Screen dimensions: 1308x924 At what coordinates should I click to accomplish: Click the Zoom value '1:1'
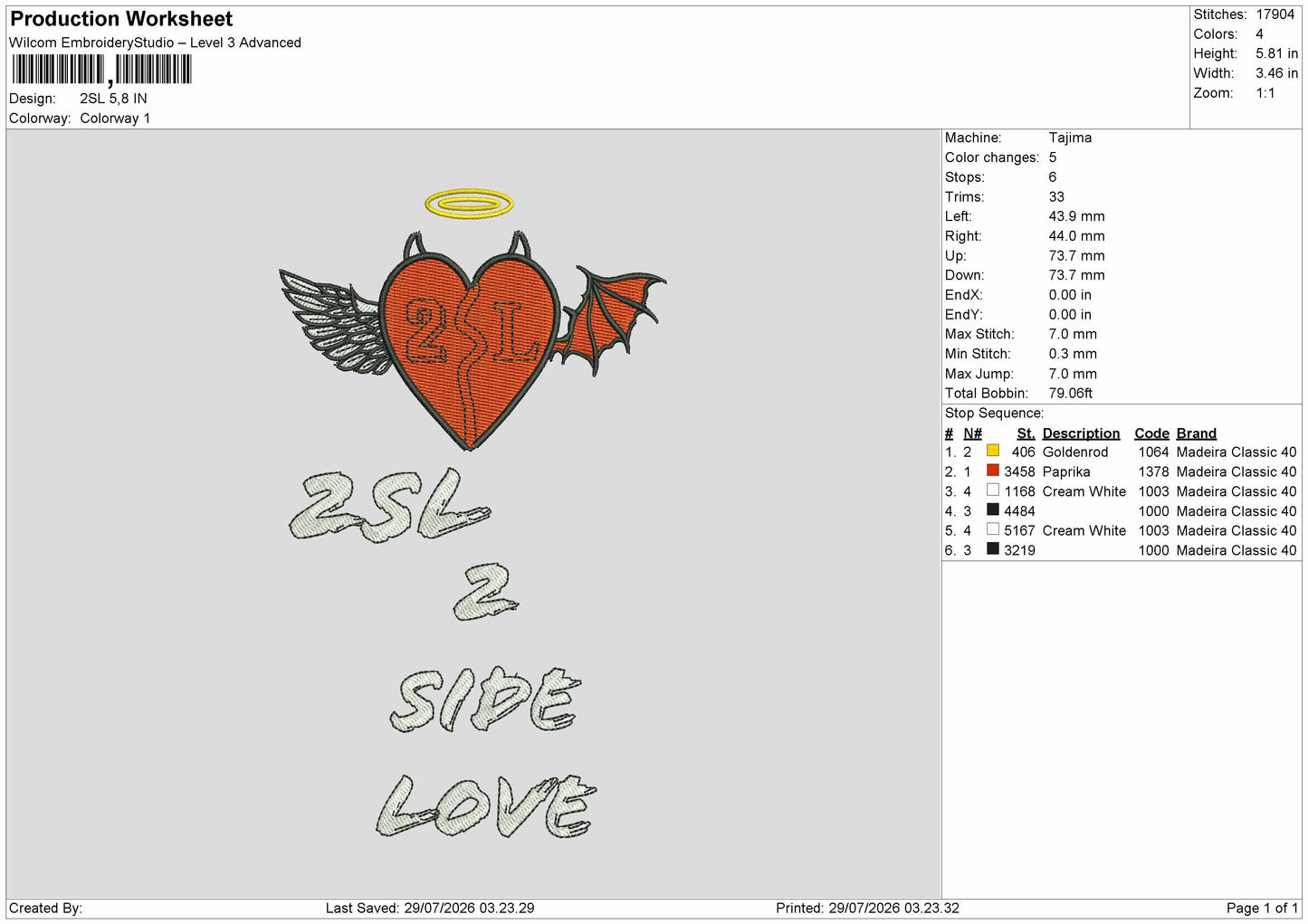1265,93
